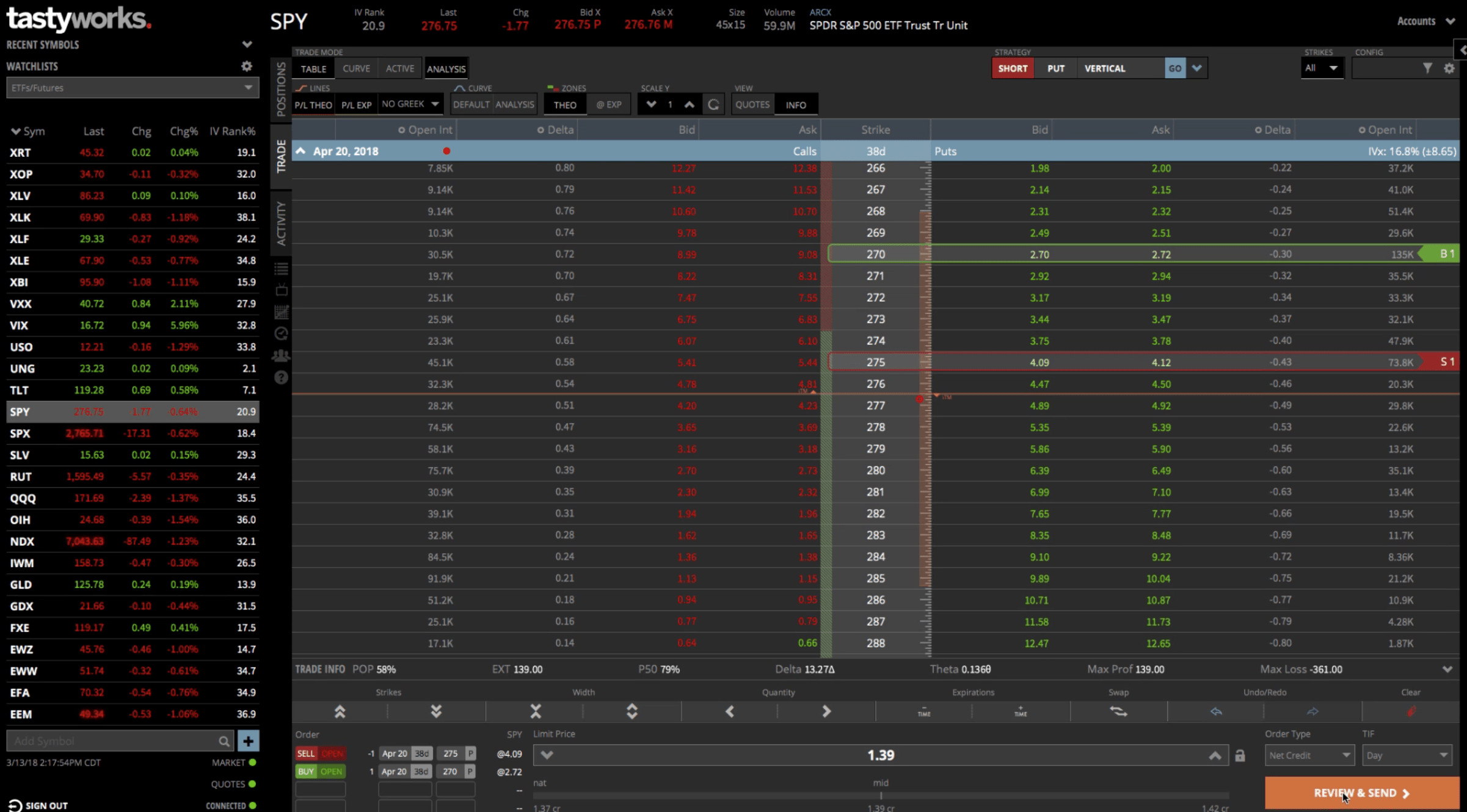Clear the order with red eraser
This screenshot has height=812, width=1467.
(x=1411, y=711)
